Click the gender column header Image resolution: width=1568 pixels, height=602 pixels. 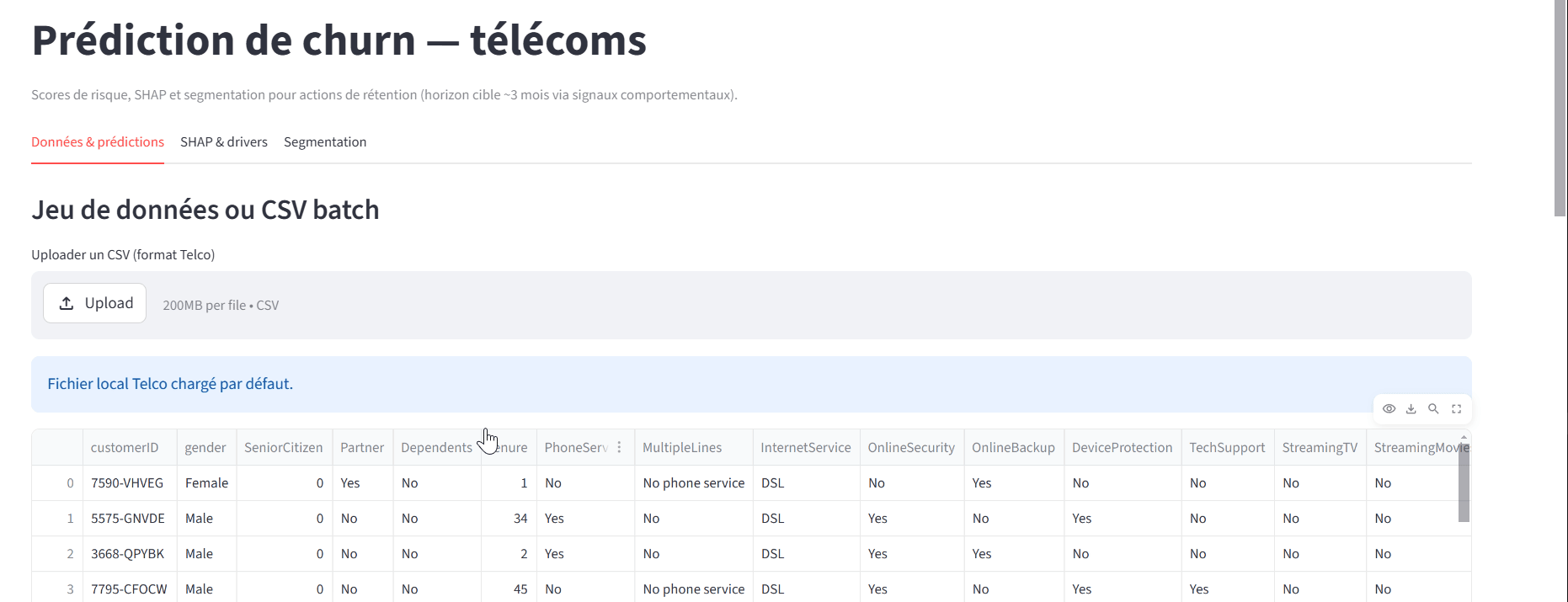pyautogui.click(x=205, y=448)
